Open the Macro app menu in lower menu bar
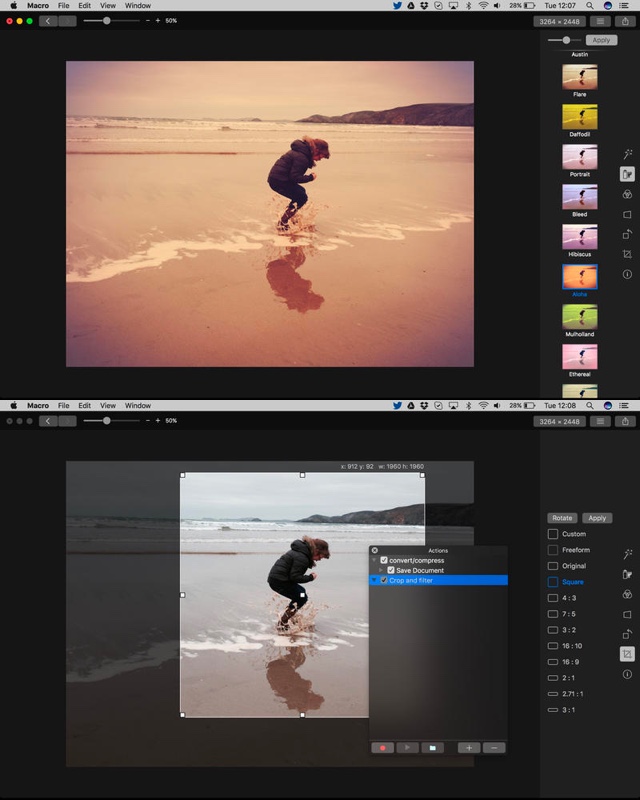The height and width of the screenshot is (800, 640). (x=38, y=406)
